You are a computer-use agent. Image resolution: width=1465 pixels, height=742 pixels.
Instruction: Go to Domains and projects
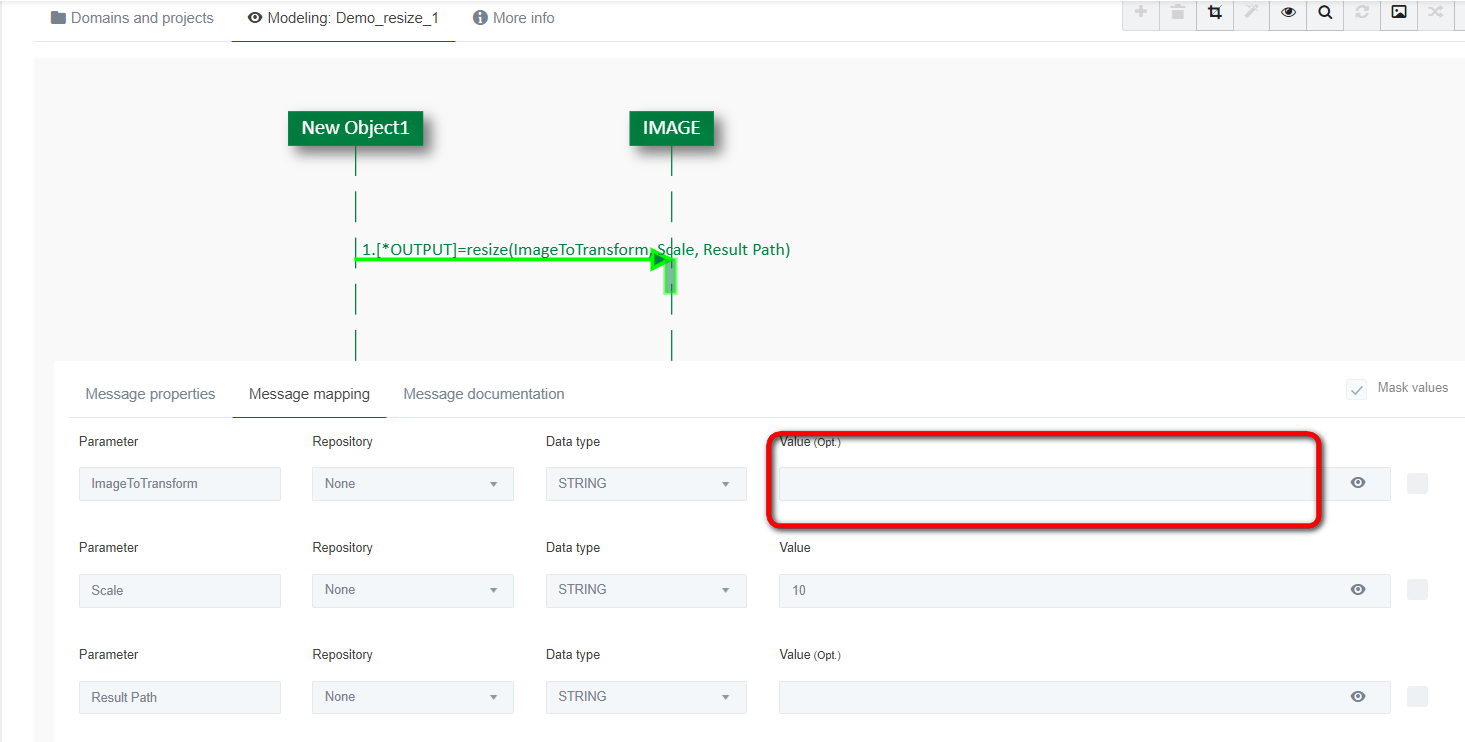[x=132, y=18]
